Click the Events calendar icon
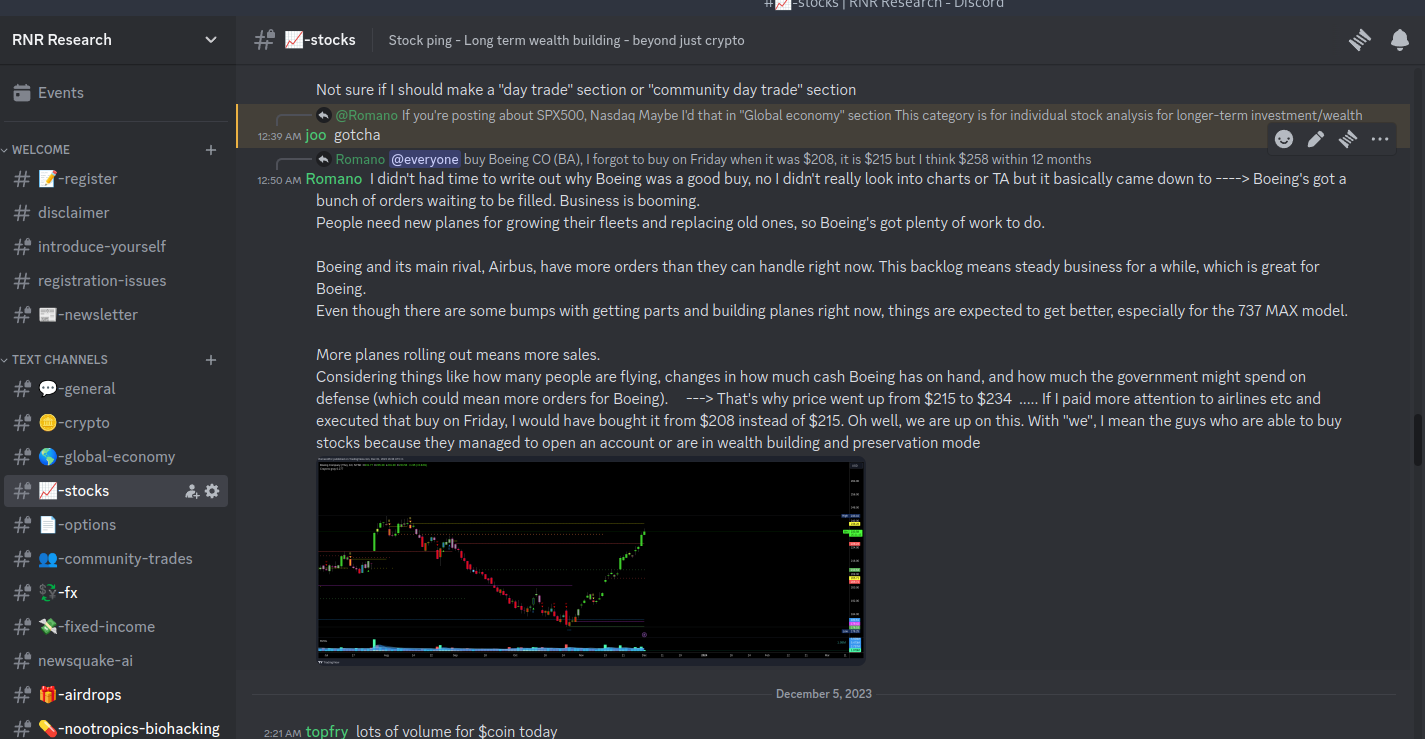 point(22,93)
